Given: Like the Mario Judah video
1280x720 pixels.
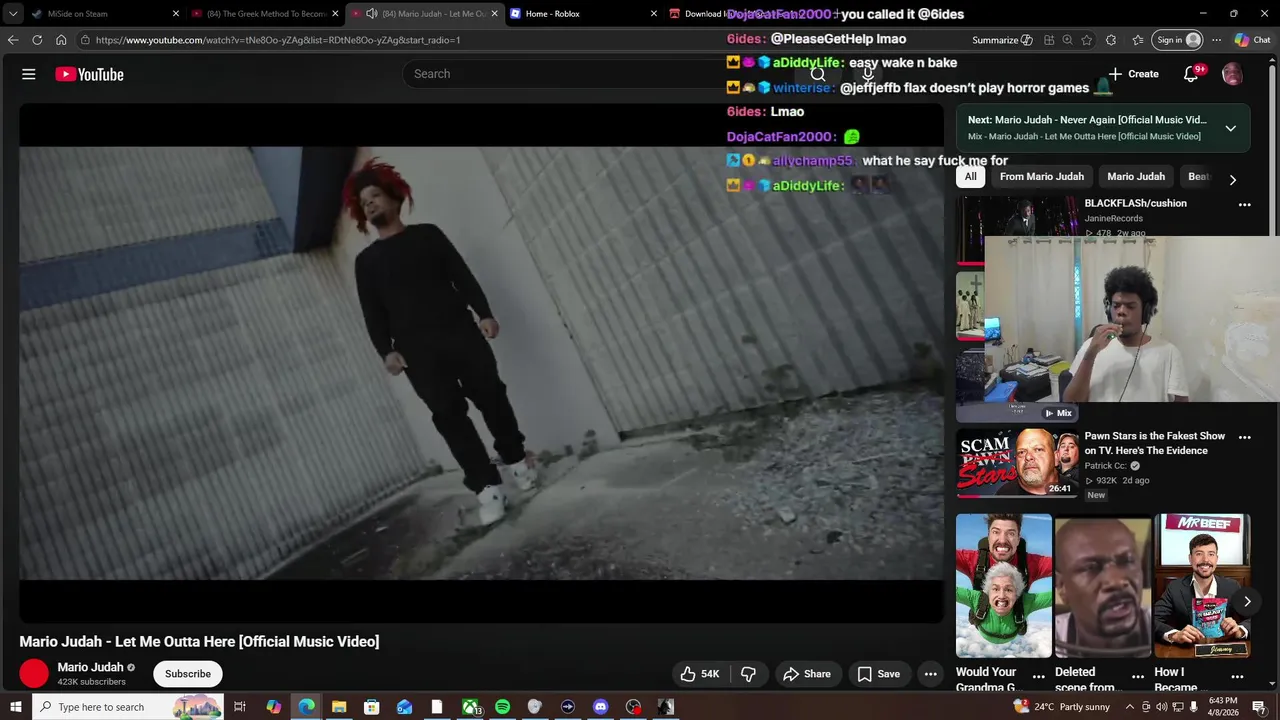Looking at the screenshot, I should (700, 674).
